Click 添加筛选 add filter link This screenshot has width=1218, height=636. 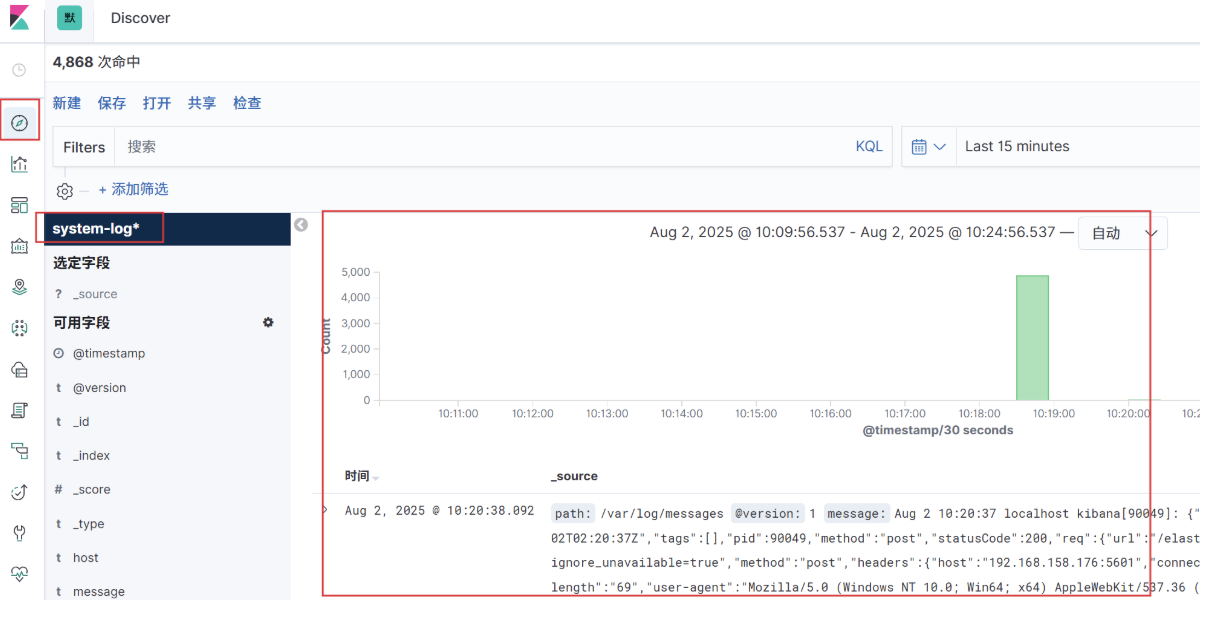pyautogui.click(x=133, y=189)
